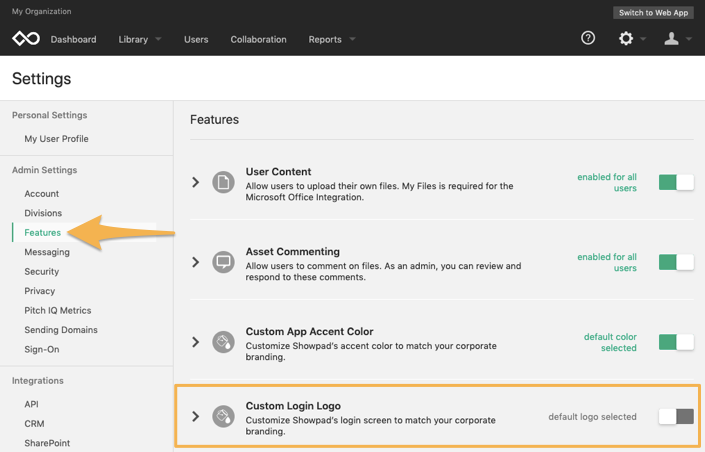Click the Custom Login Logo paint icon
The width and height of the screenshot is (705, 452).
click(x=223, y=416)
